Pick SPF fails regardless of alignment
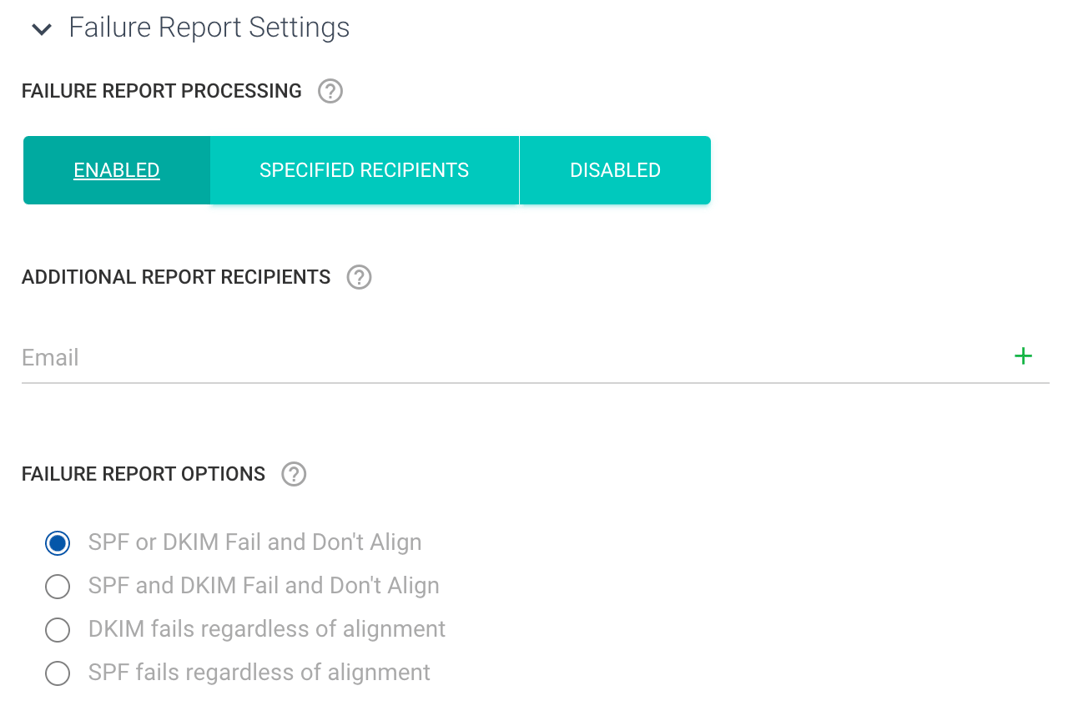This screenshot has width=1078, height=726. [57, 673]
